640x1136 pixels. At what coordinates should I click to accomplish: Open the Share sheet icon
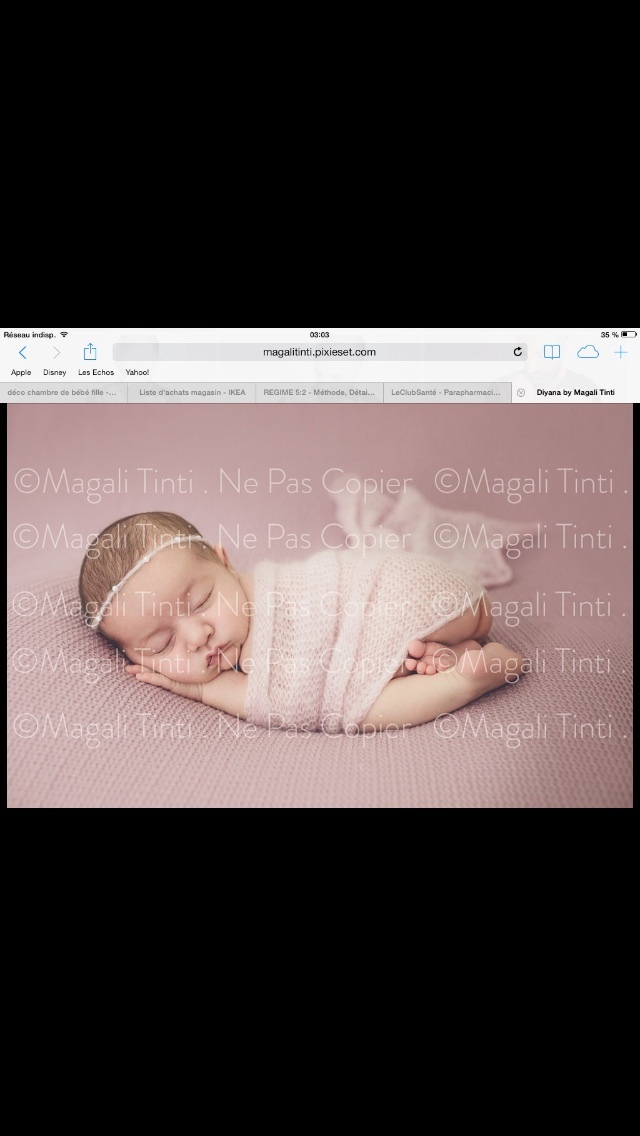pos(90,352)
